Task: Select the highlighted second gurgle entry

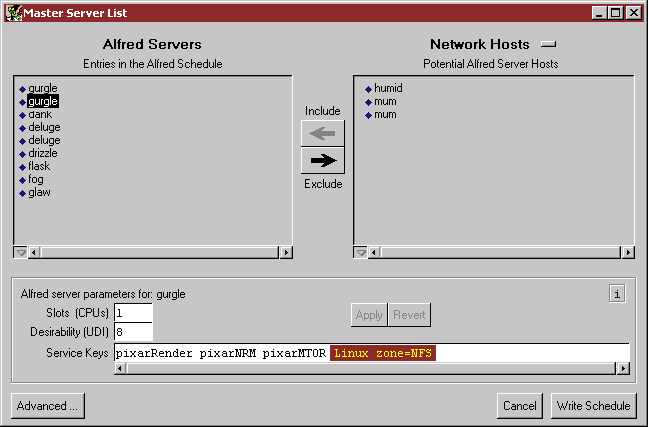Action: [43, 101]
